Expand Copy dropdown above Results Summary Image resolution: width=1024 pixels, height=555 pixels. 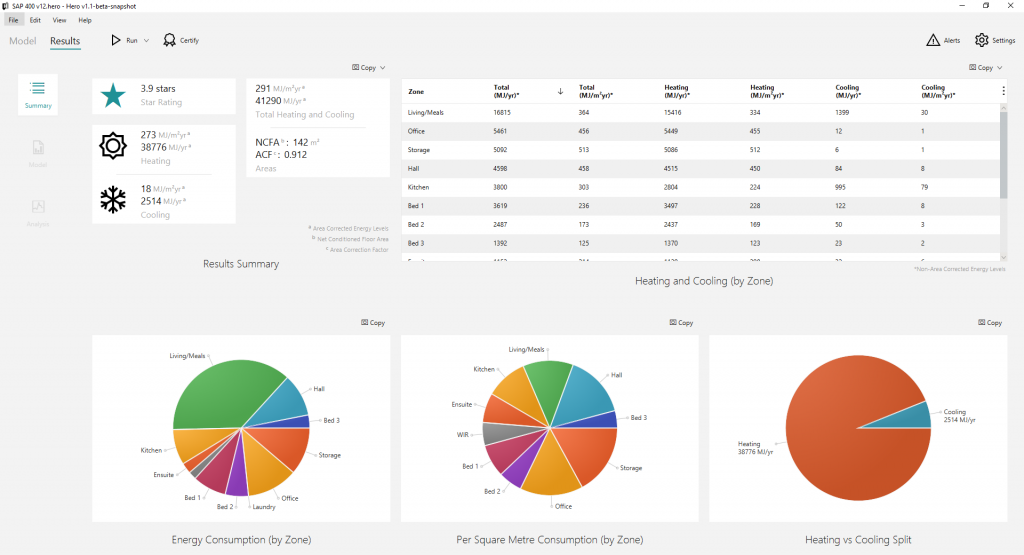(x=383, y=68)
